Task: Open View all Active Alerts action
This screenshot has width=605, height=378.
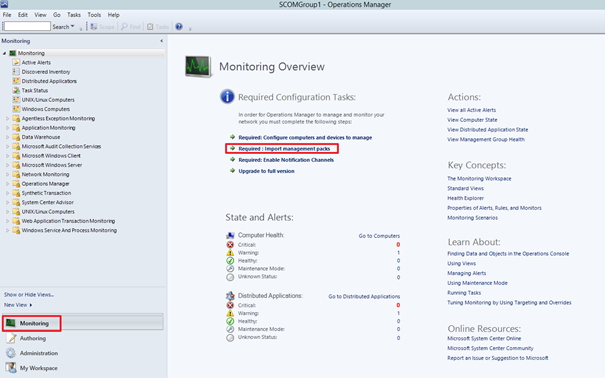Action: pos(471,110)
